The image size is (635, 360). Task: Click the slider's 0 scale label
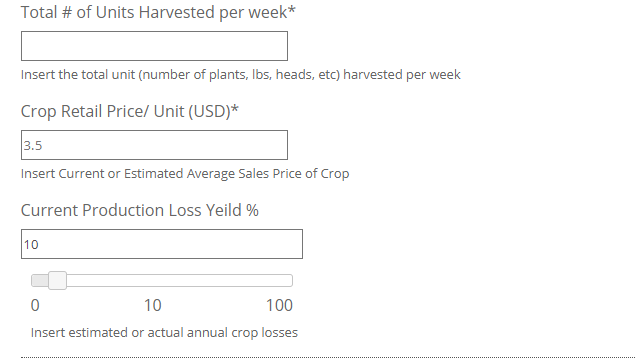click(x=35, y=305)
